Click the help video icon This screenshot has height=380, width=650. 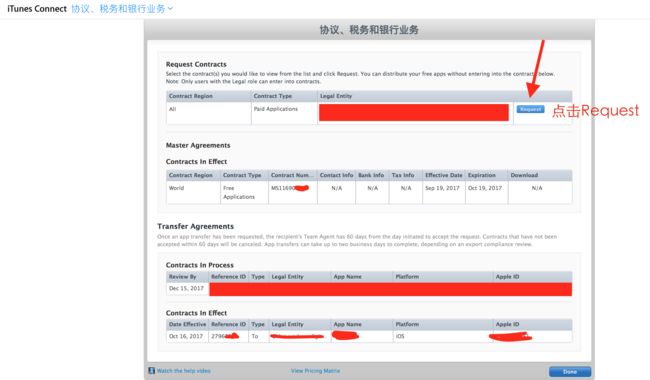[x=152, y=370]
